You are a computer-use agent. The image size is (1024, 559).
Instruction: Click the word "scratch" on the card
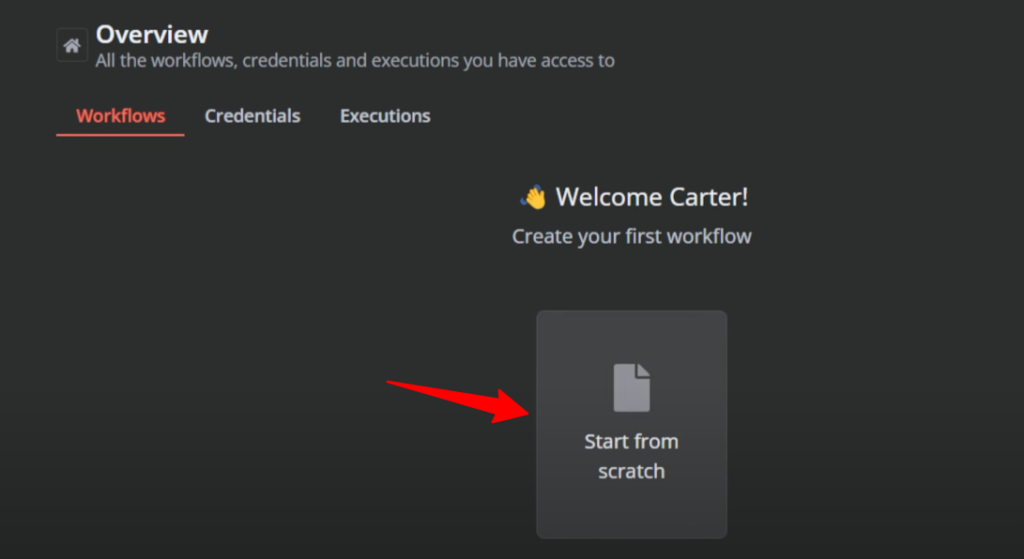631,471
